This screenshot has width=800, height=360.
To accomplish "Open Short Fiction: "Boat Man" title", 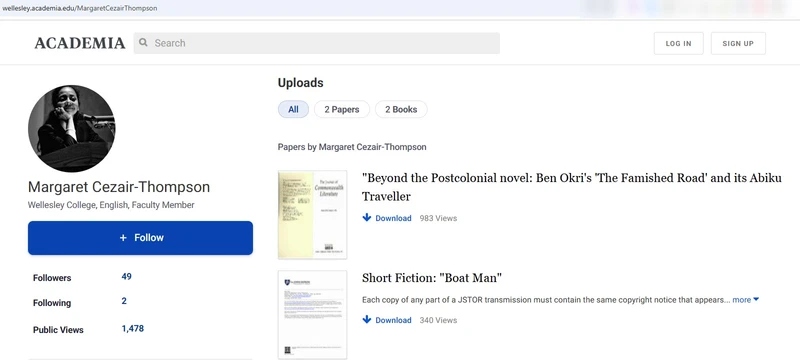I will click(432, 278).
